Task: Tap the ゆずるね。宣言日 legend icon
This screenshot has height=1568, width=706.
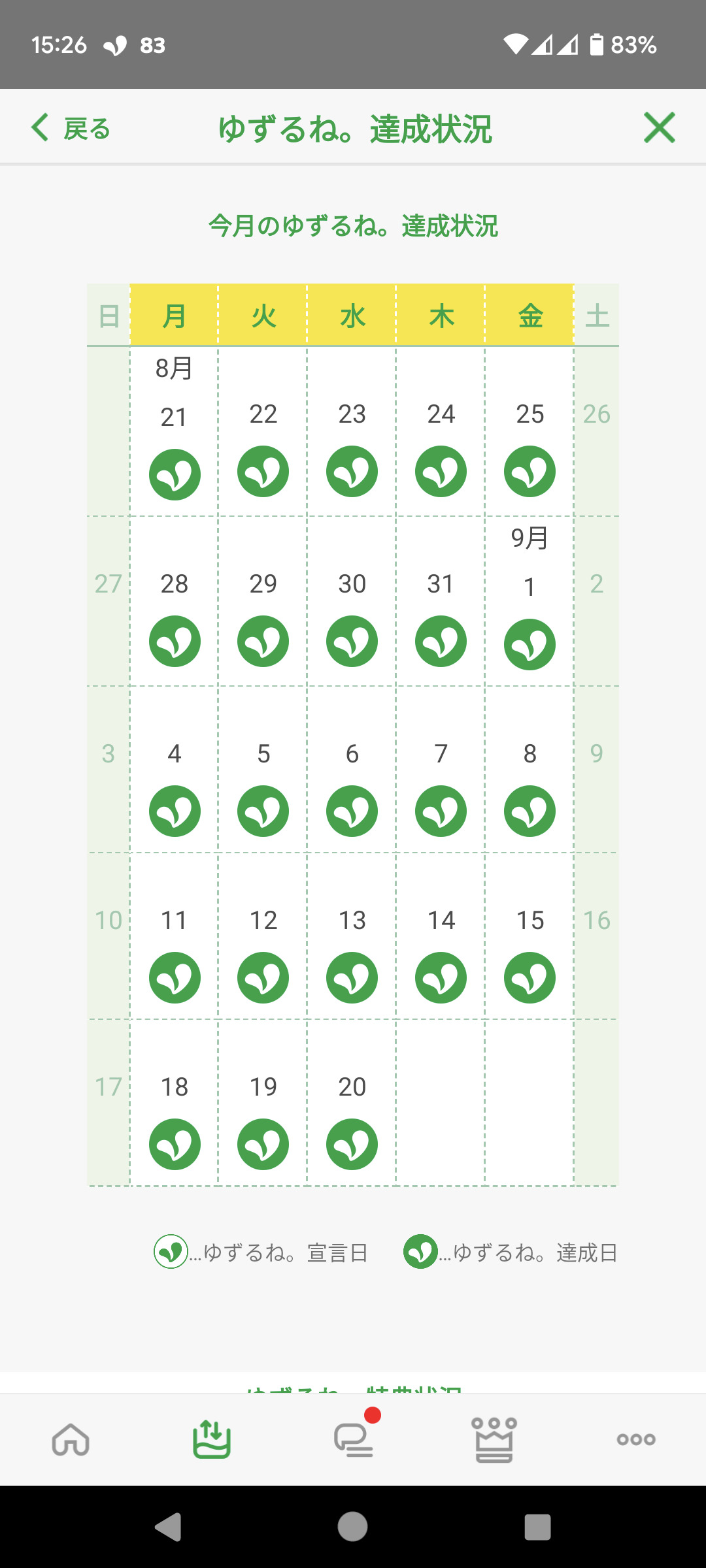Action: pos(171,1251)
